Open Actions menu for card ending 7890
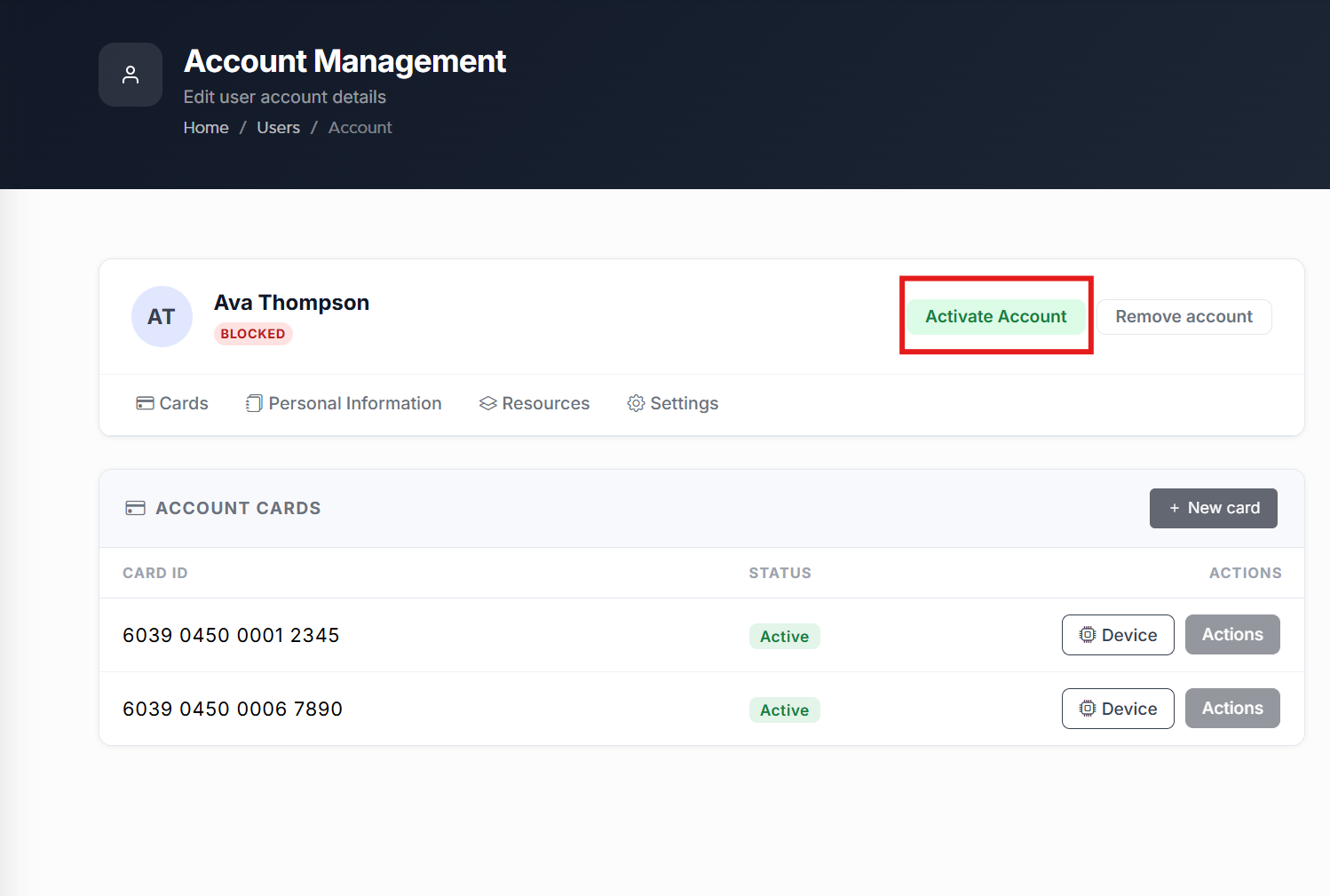 [1232, 709]
